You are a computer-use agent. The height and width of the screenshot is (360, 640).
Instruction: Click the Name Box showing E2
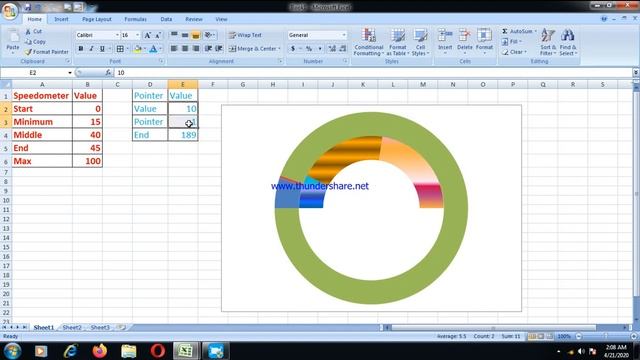pyautogui.click(x=33, y=73)
